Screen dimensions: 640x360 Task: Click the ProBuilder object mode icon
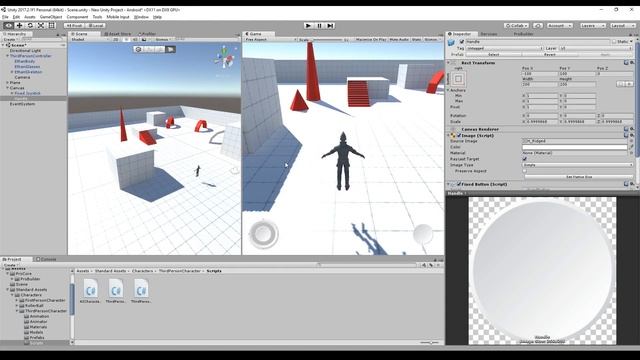138,49
